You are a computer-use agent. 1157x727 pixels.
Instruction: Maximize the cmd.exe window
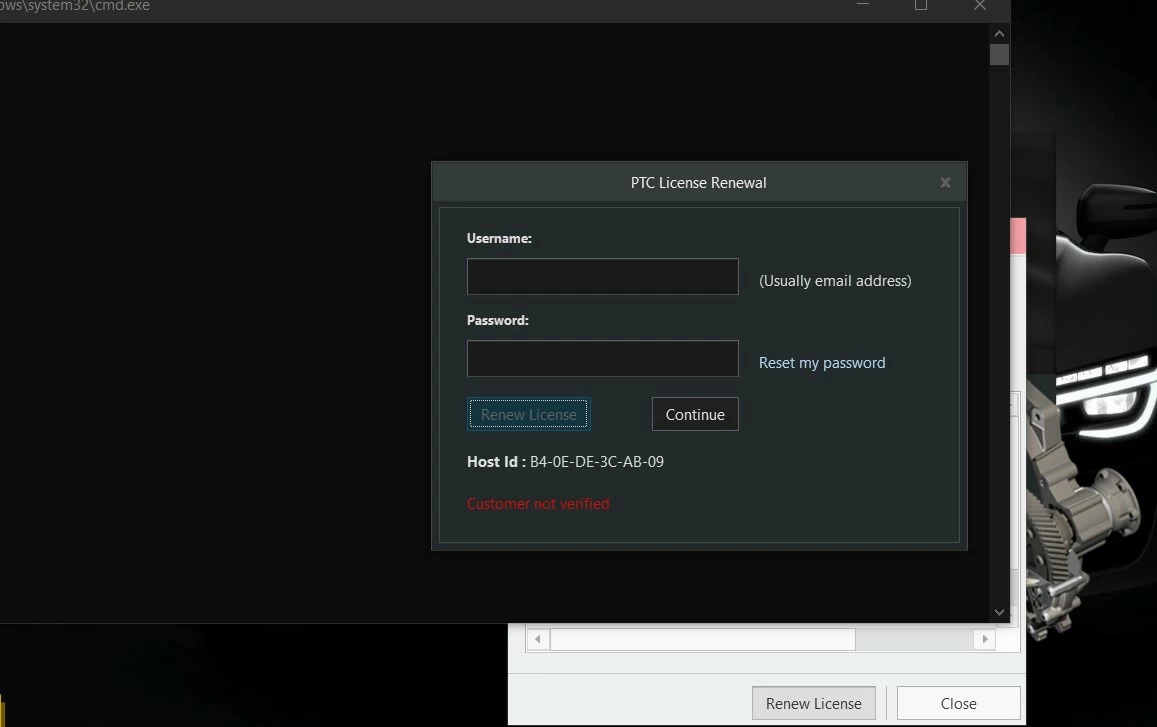click(x=921, y=5)
